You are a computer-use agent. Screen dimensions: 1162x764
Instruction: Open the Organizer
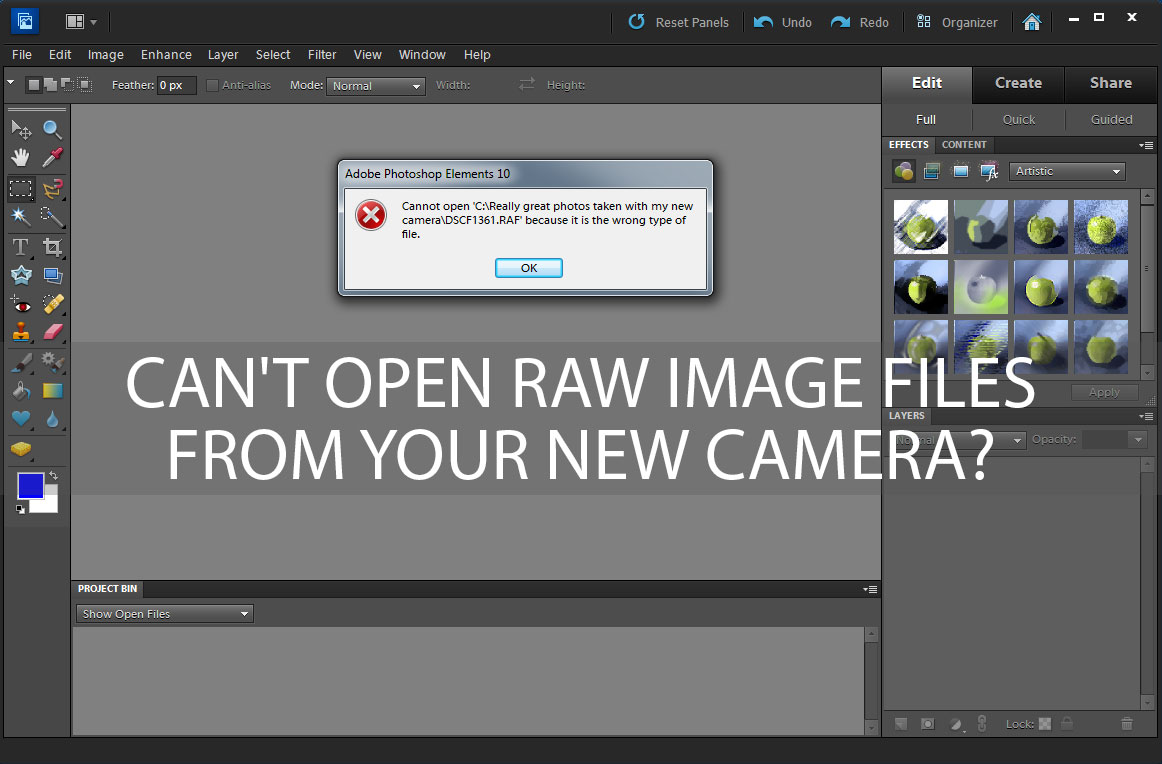click(x=957, y=22)
